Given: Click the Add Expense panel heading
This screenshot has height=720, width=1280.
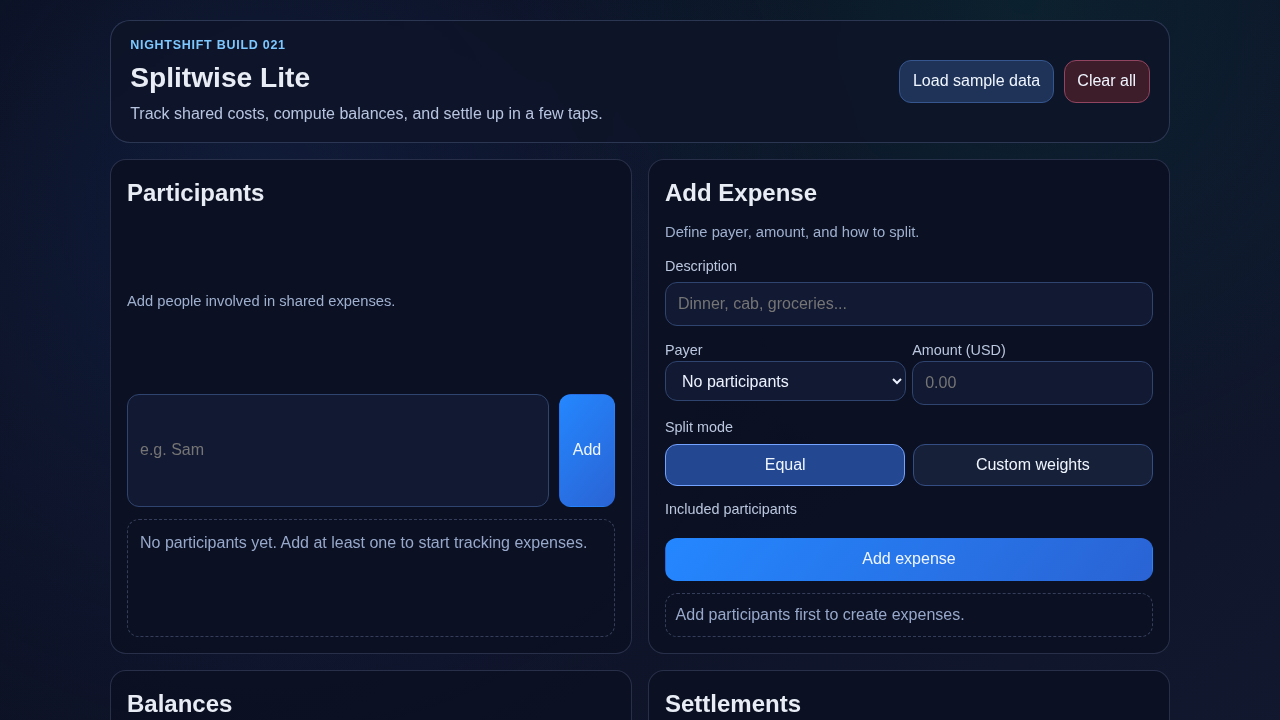Looking at the screenshot, I should click(x=740, y=192).
